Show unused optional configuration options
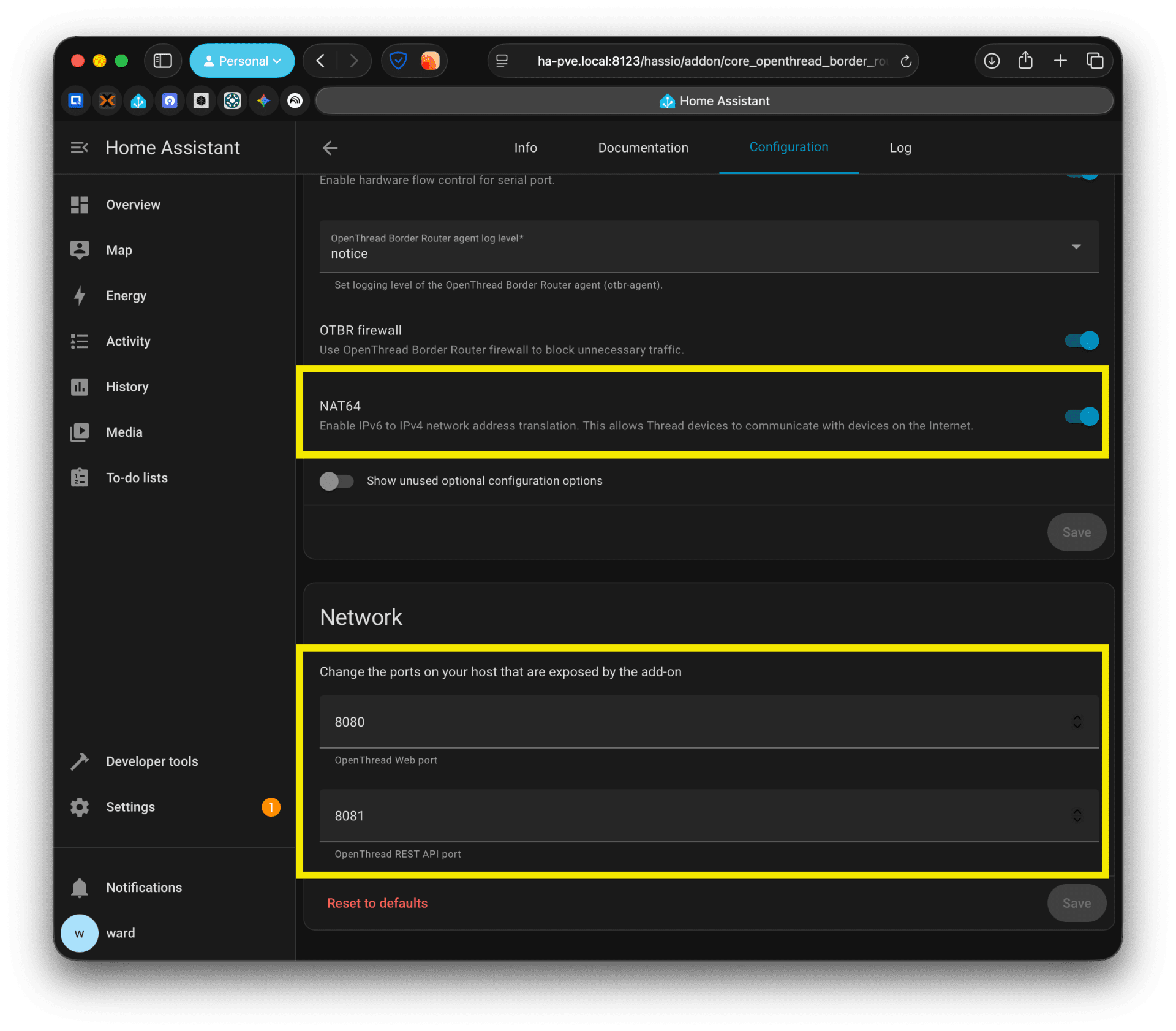Image resolution: width=1176 pixels, height=1031 pixels. (x=336, y=481)
